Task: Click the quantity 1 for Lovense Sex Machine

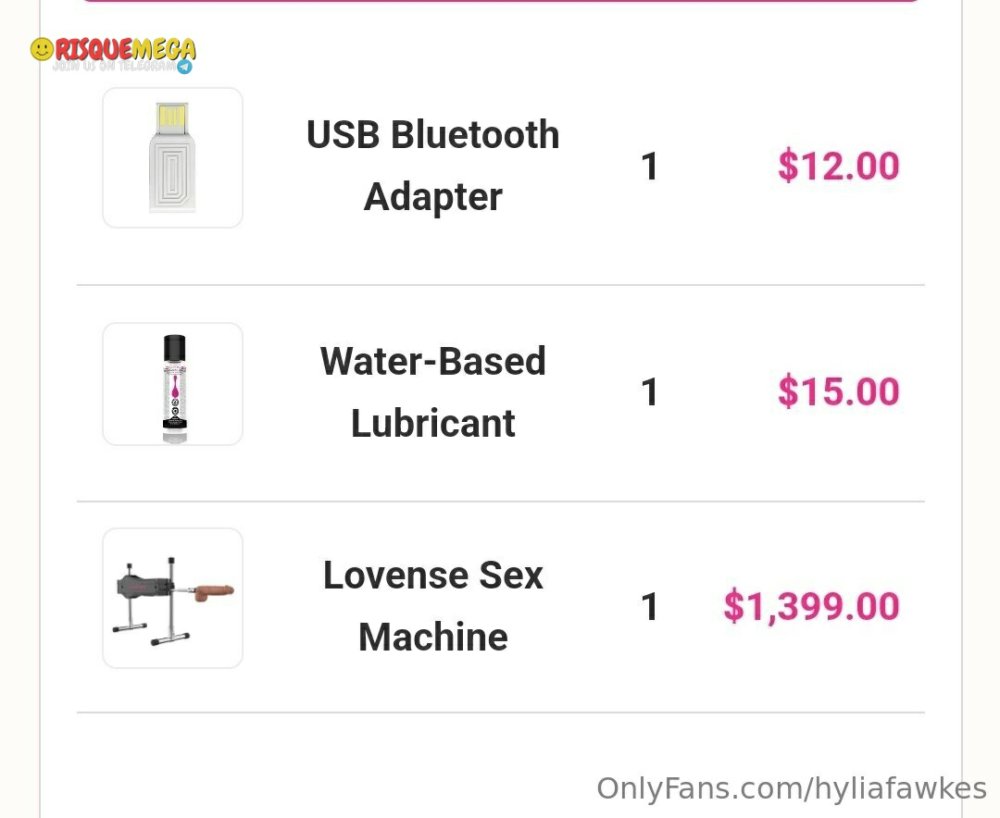Action: coord(649,606)
